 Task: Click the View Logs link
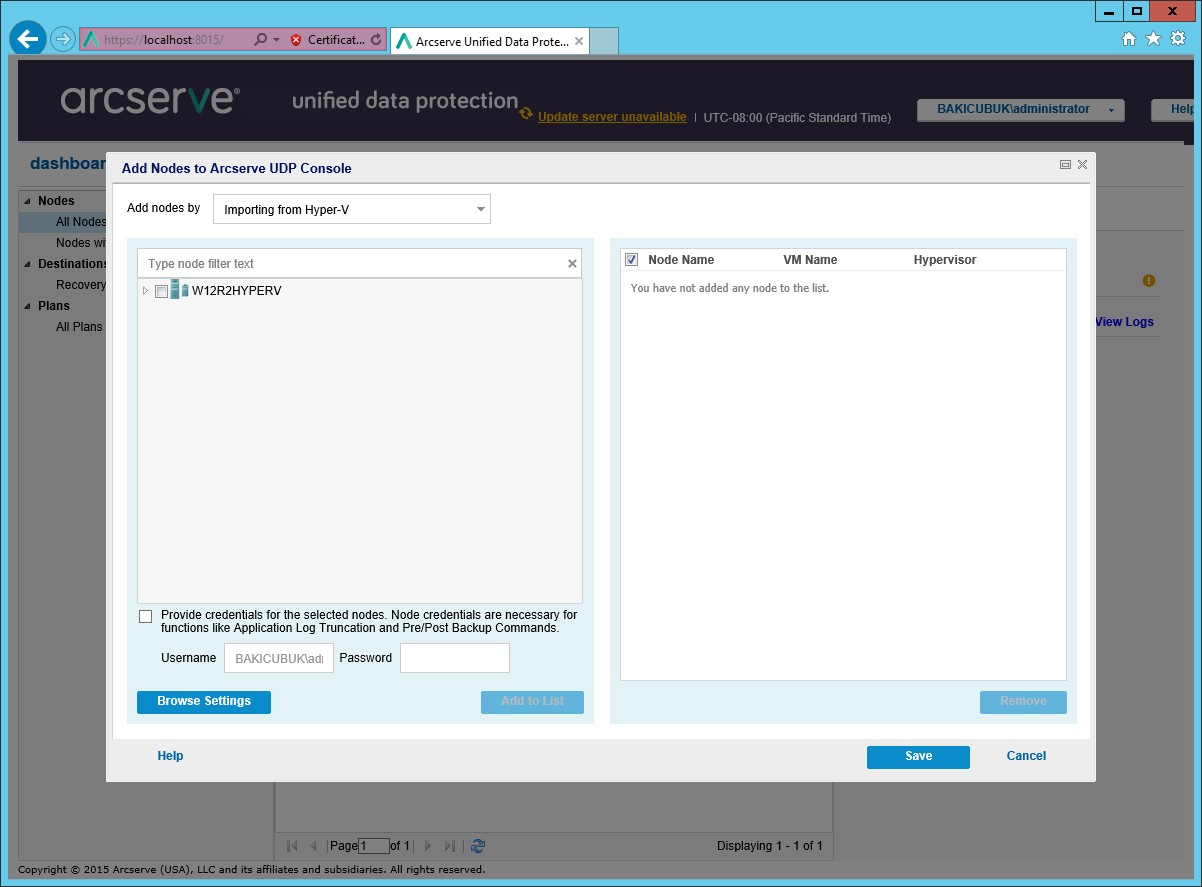(1124, 322)
